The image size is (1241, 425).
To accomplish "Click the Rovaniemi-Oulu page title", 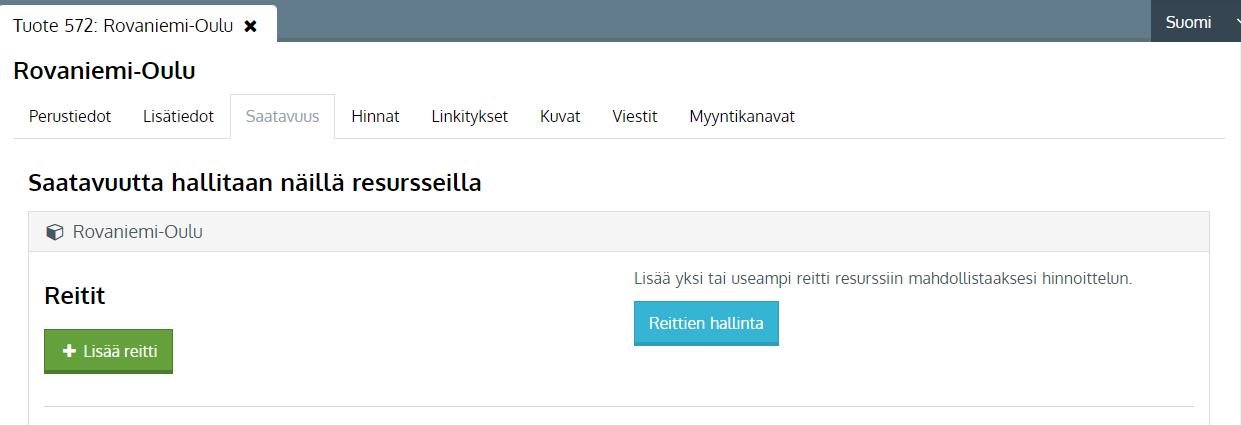I will [x=104, y=71].
